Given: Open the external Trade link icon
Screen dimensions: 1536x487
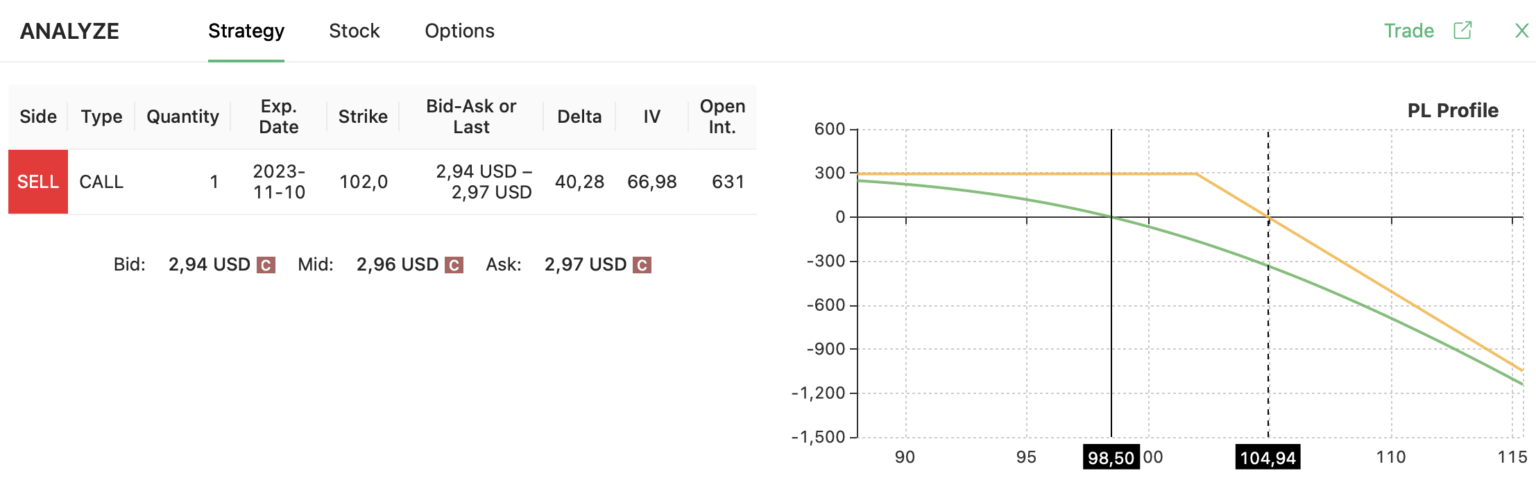Looking at the screenshot, I should pos(1462,30).
